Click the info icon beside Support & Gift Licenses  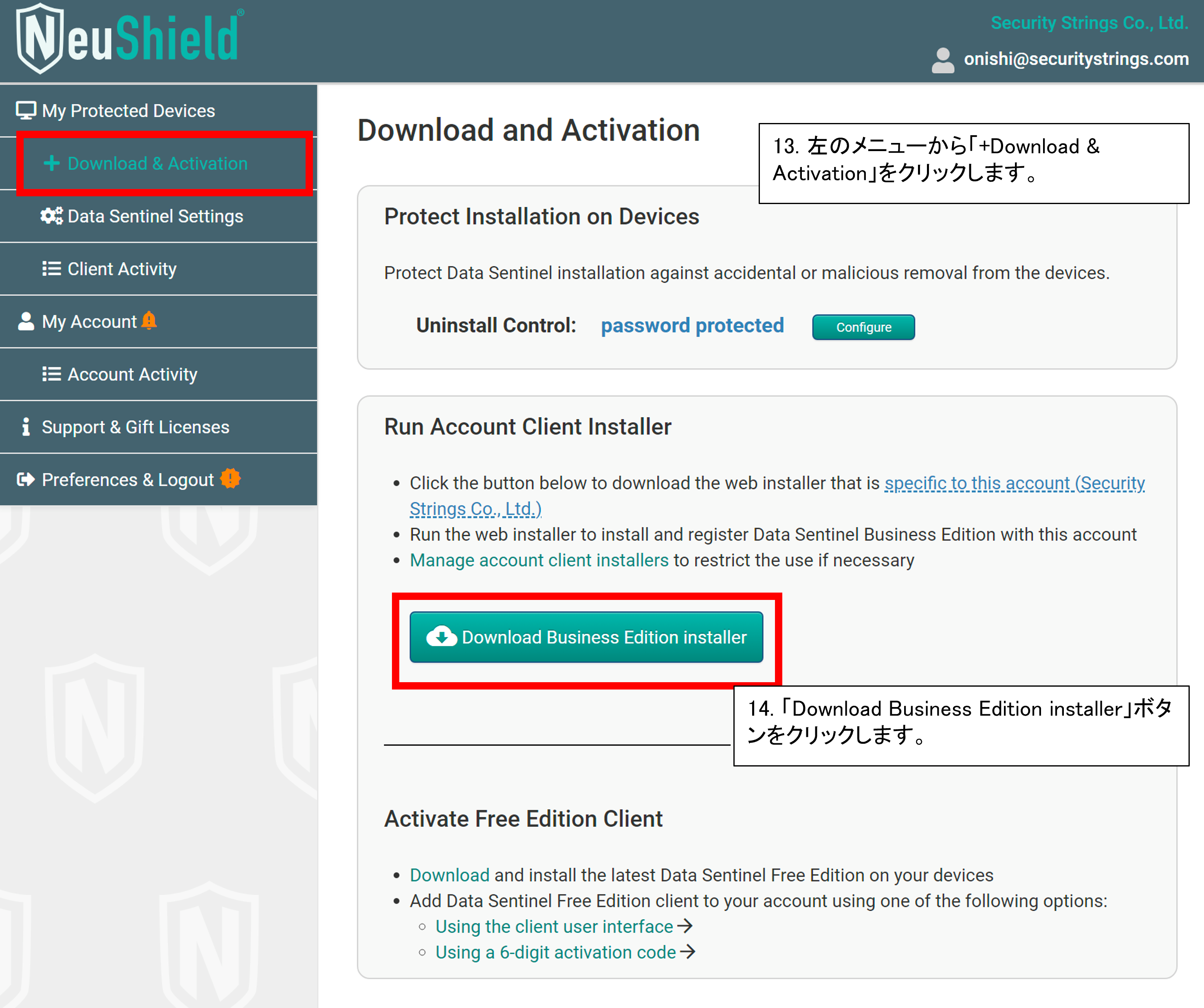coord(26,427)
